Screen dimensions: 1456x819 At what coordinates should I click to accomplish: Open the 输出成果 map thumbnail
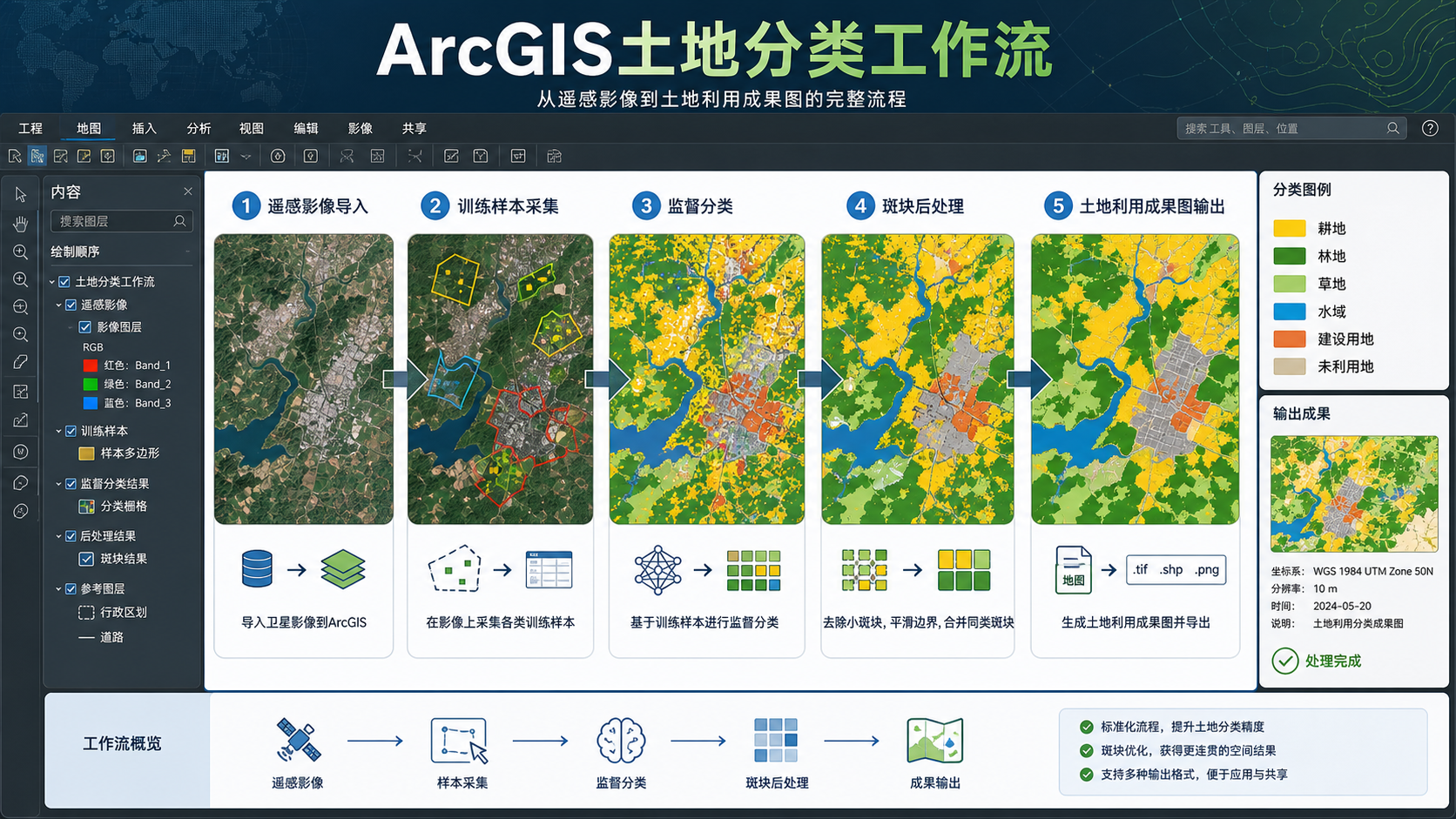[x=1354, y=493]
